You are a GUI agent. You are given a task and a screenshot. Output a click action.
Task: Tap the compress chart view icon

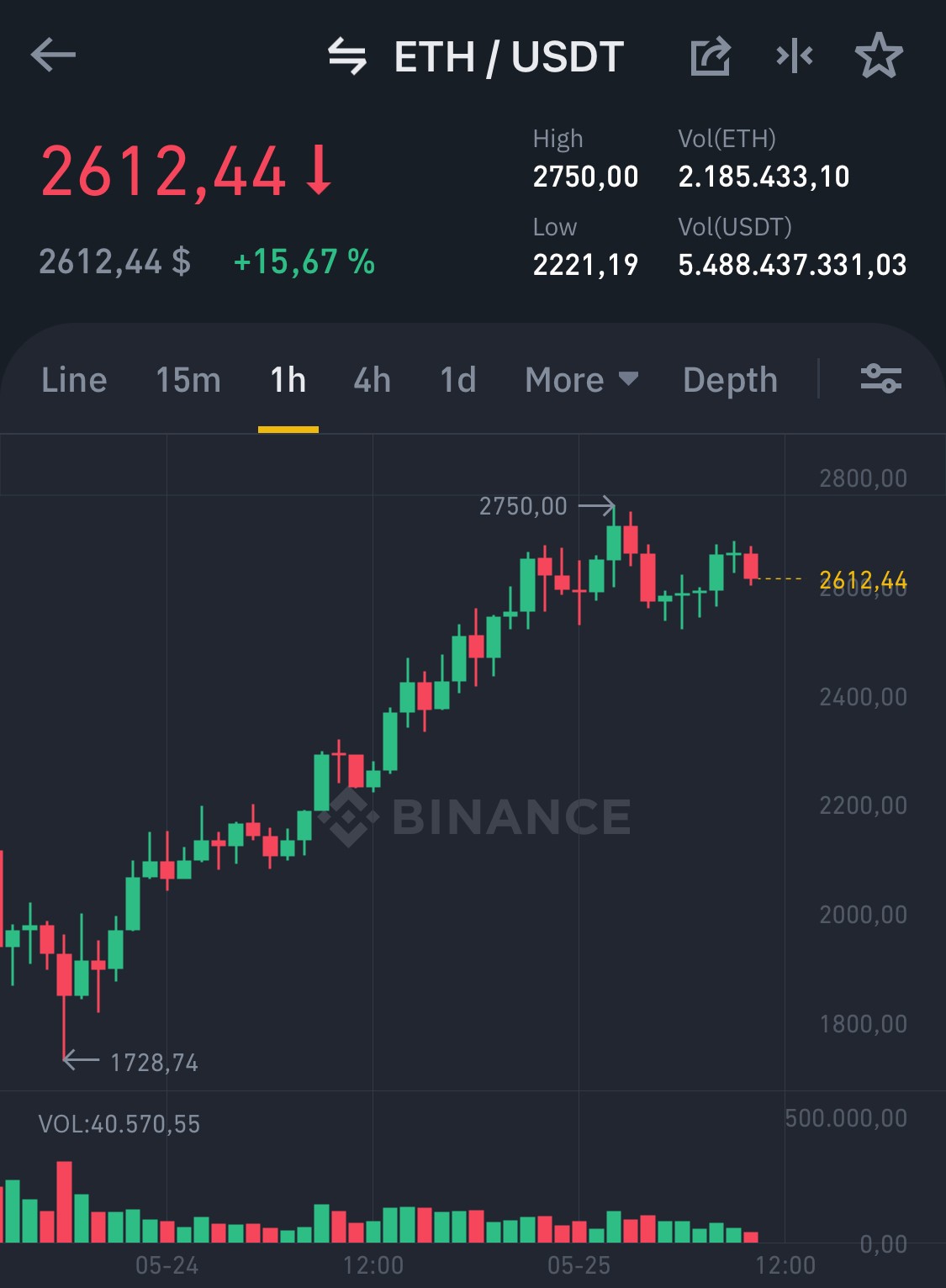click(x=795, y=56)
